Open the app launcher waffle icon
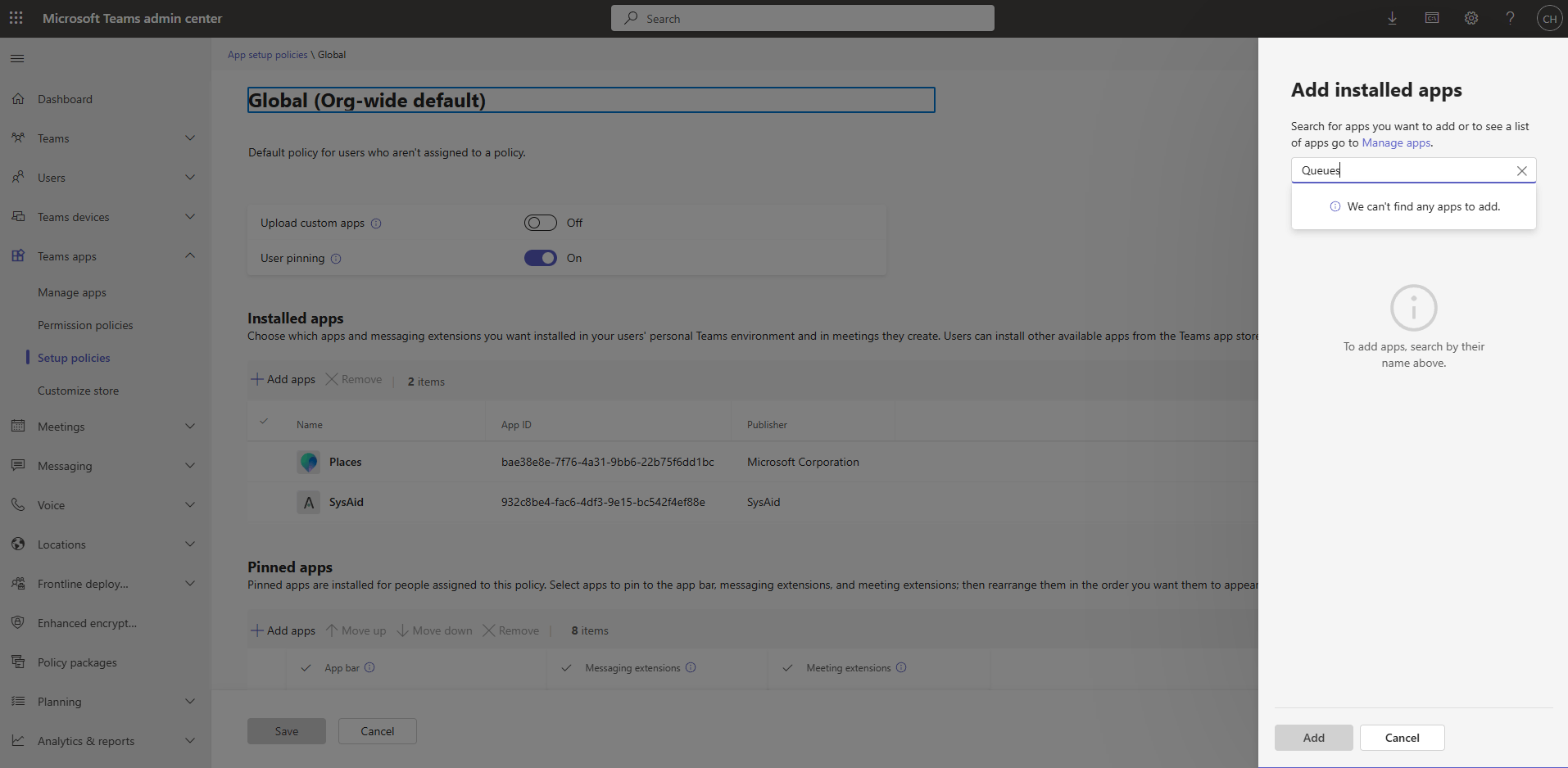This screenshot has height=768, width=1568. [16, 18]
